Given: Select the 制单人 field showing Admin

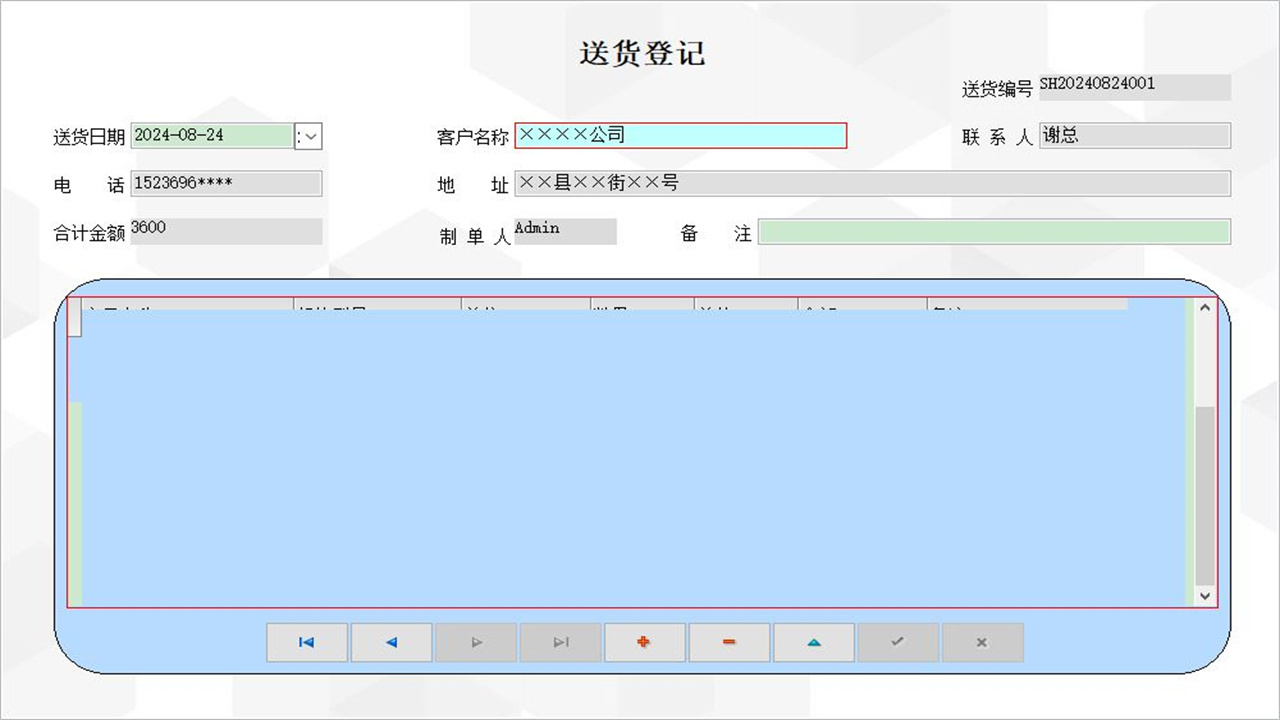Looking at the screenshot, I should (564, 231).
